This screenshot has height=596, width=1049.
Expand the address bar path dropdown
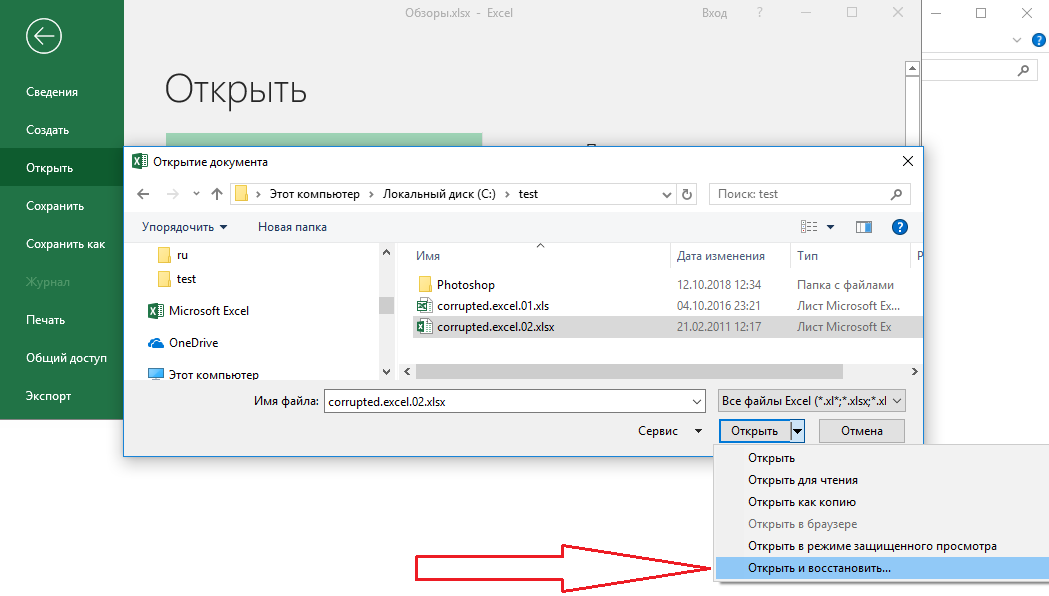click(666, 195)
